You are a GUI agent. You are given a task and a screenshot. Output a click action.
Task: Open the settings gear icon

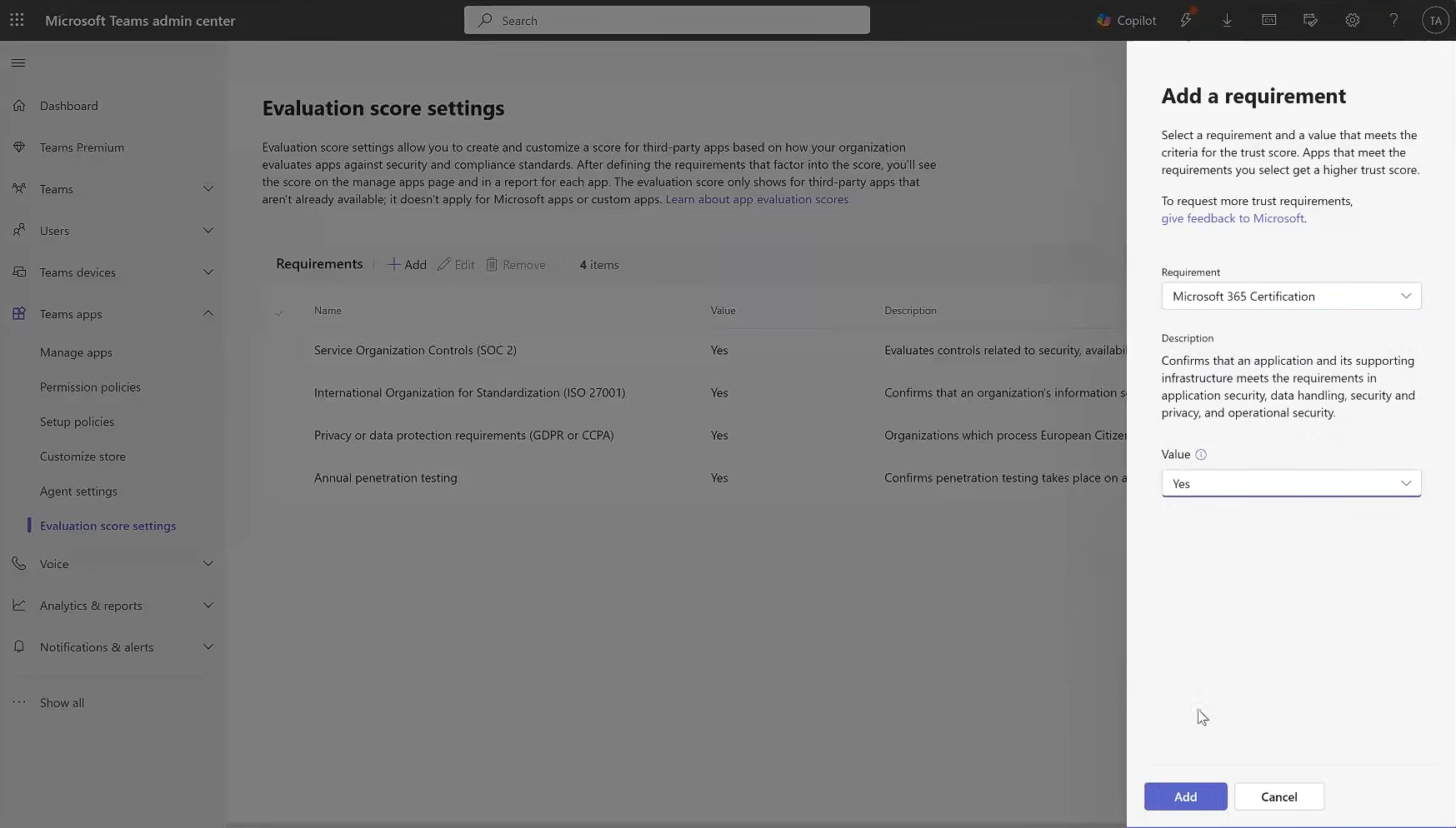[x=1352, y=20]
